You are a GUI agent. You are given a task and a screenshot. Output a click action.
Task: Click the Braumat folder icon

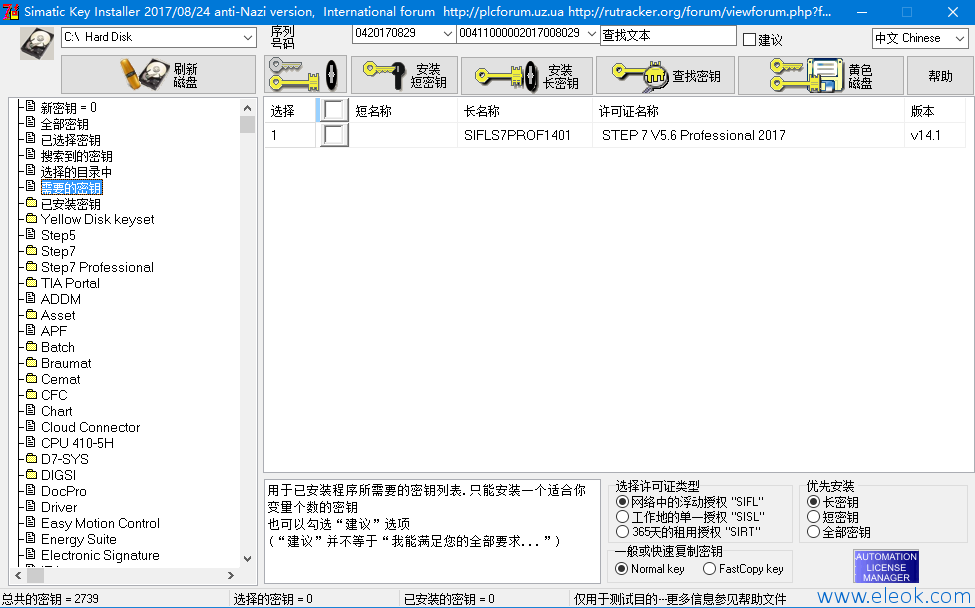(x=31, y=362)
